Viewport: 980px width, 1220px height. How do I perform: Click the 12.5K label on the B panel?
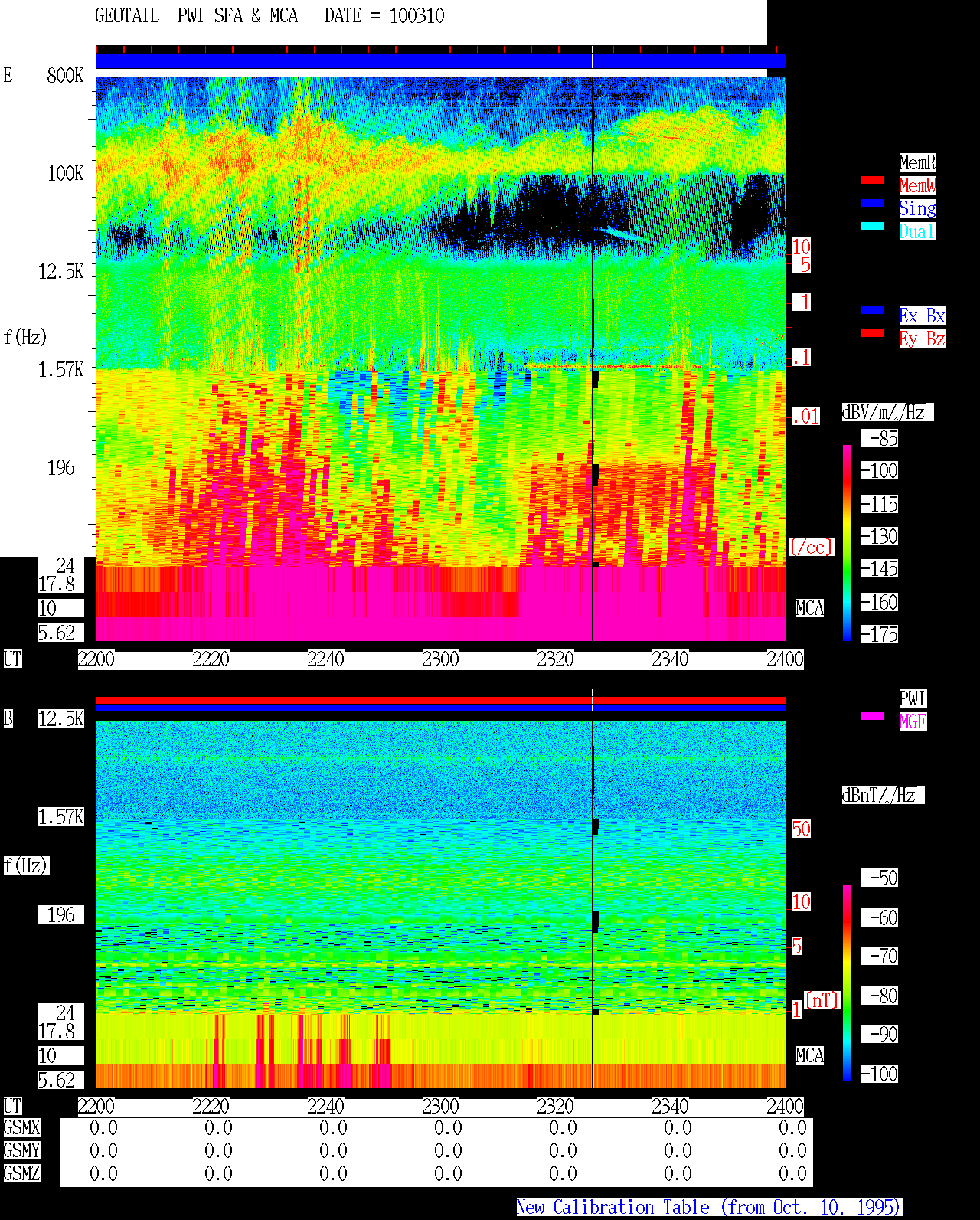click(61, 719)
